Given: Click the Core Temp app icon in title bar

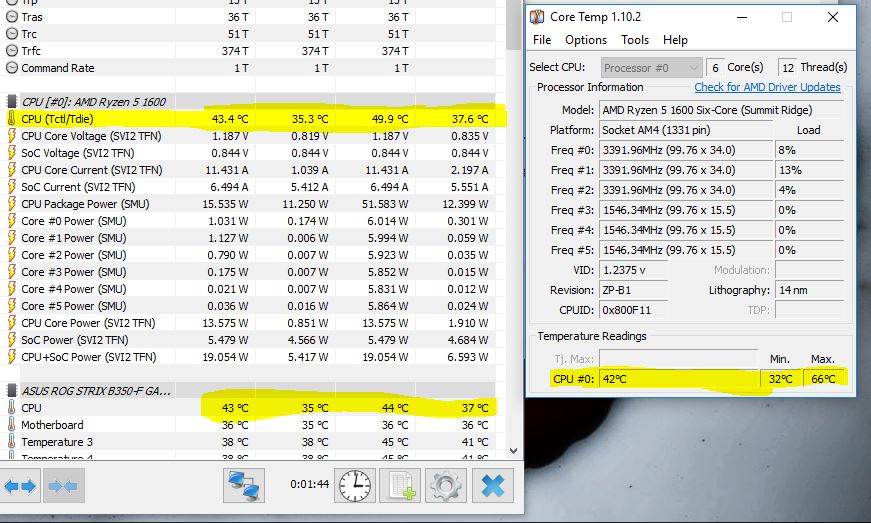Looking at the screenshot, I should (x=537, y=17).
